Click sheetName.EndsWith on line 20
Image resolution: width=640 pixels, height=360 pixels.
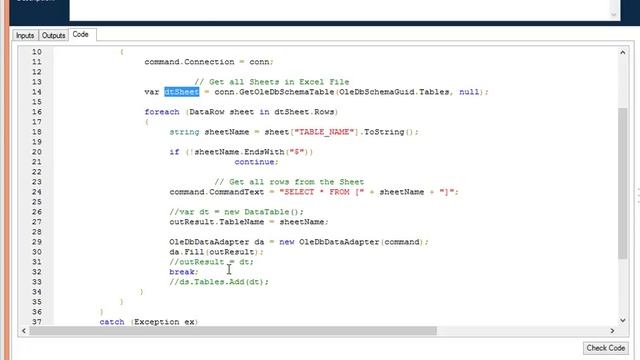239,152
